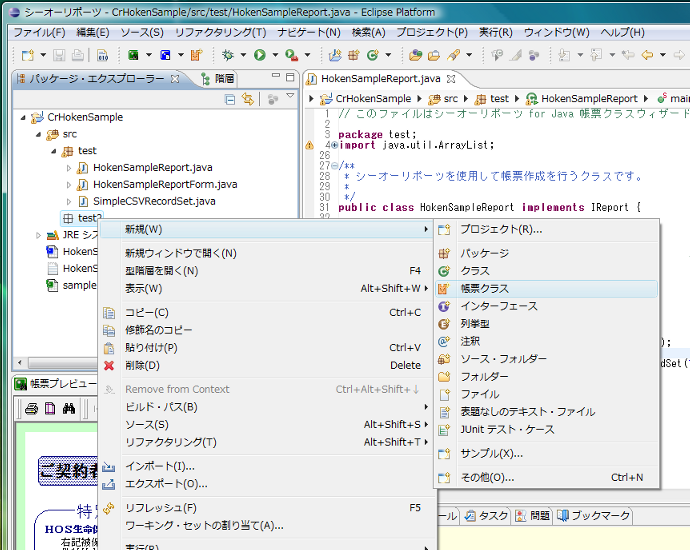Click the Save toolbar icon
This screenshot has width=690, height=550.
59,55
